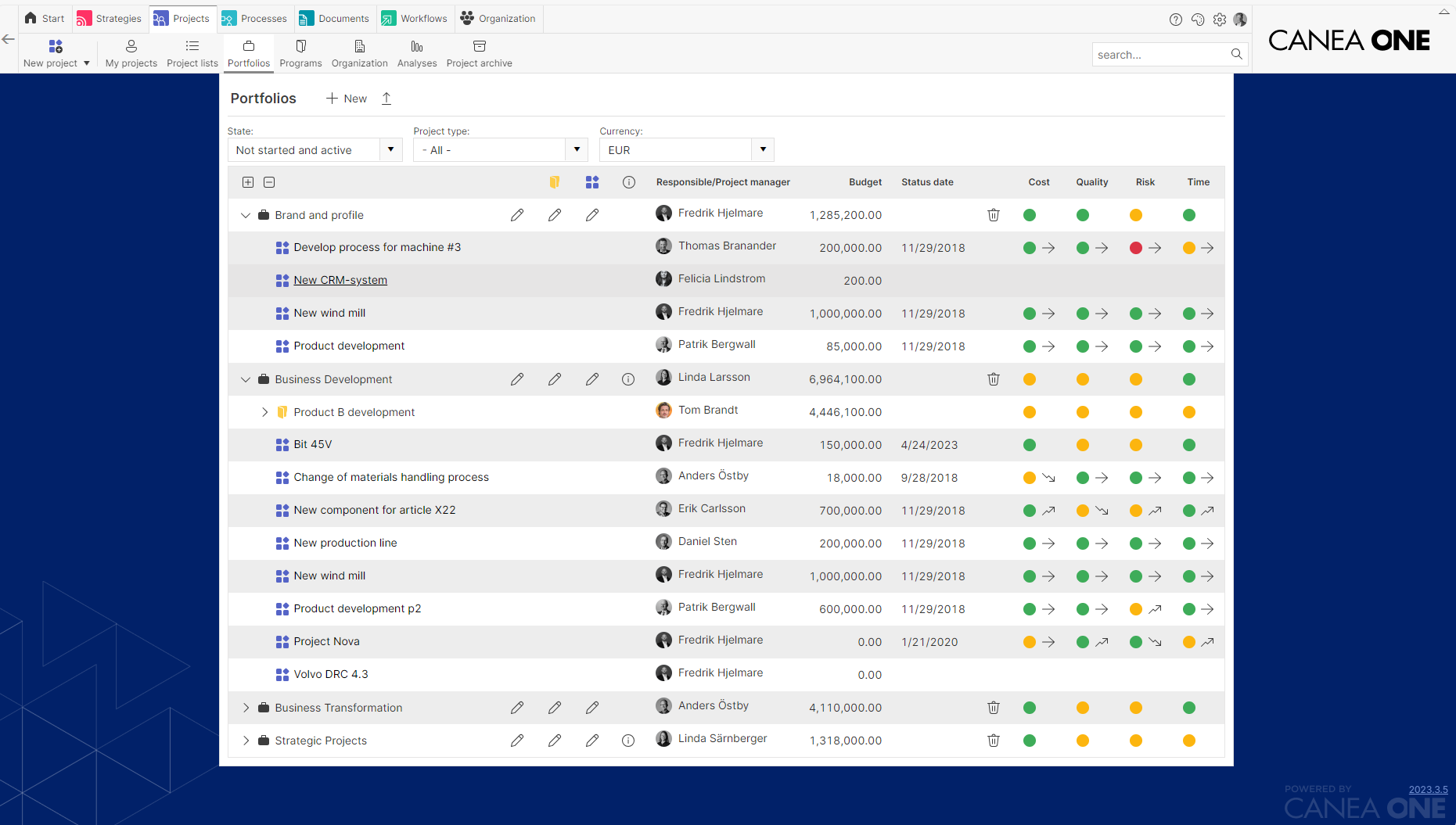Click the collapse all minus icon
This screenshot has height=825, width=1456.
point(269,182)
